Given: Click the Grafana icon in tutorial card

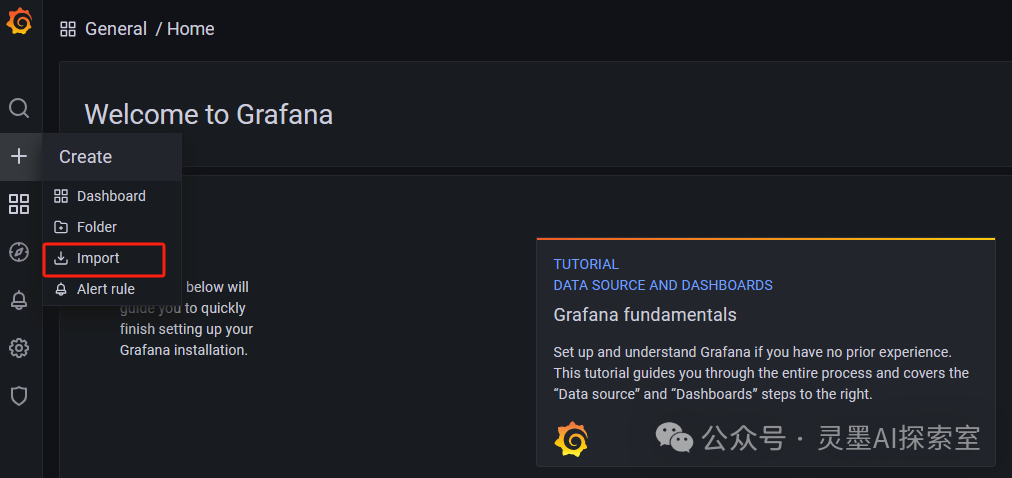Looking at the screenshot, I should pyautogui.click(x=571, y=439).
